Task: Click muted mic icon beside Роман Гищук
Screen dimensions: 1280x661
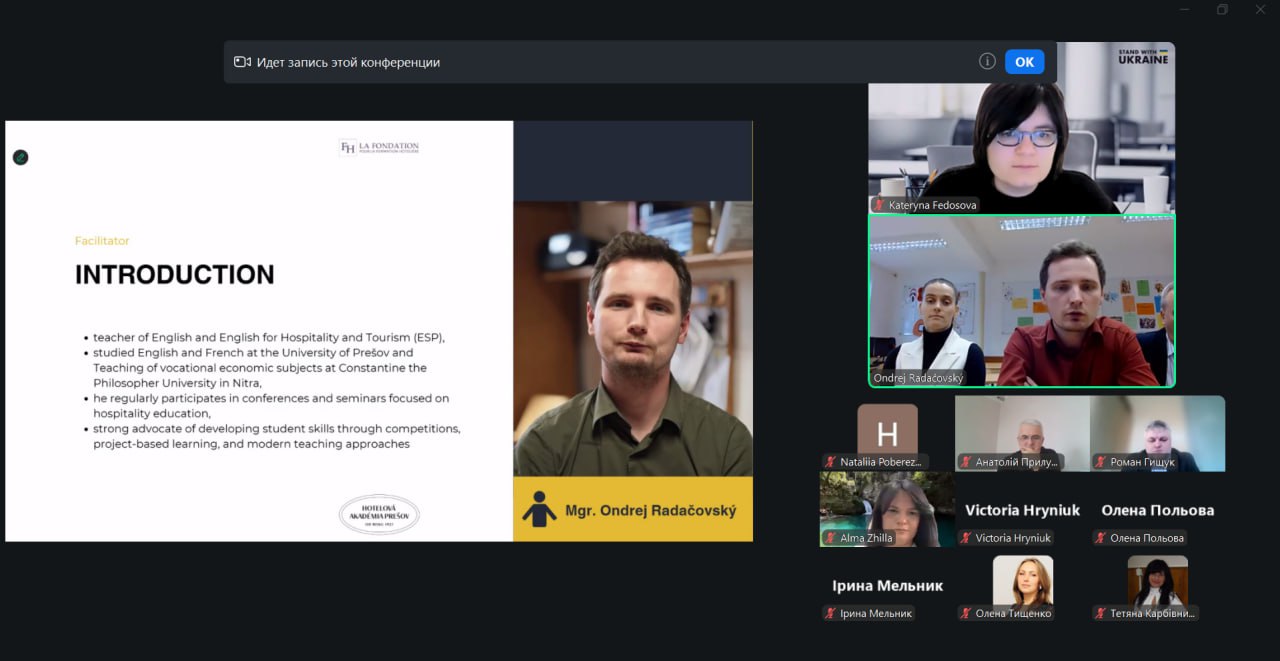Action: click(x=1100, y=462)
